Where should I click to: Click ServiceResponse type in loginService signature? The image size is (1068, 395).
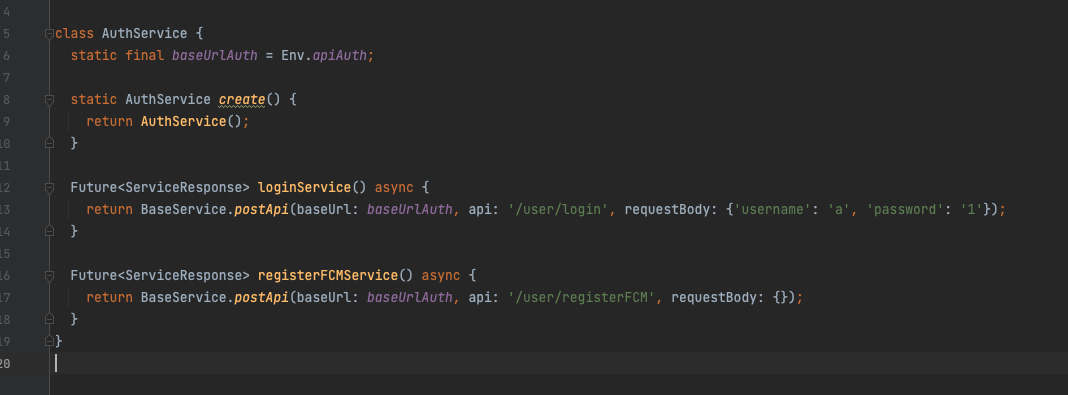point(183,187)
